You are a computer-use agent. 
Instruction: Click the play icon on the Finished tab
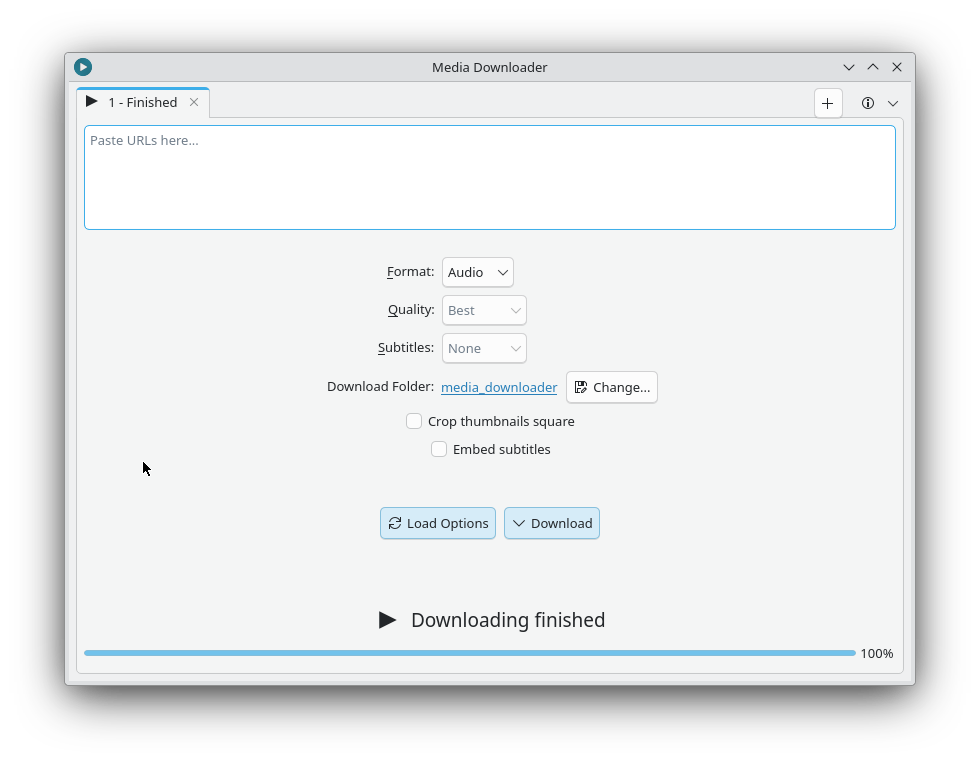[92, 102]
